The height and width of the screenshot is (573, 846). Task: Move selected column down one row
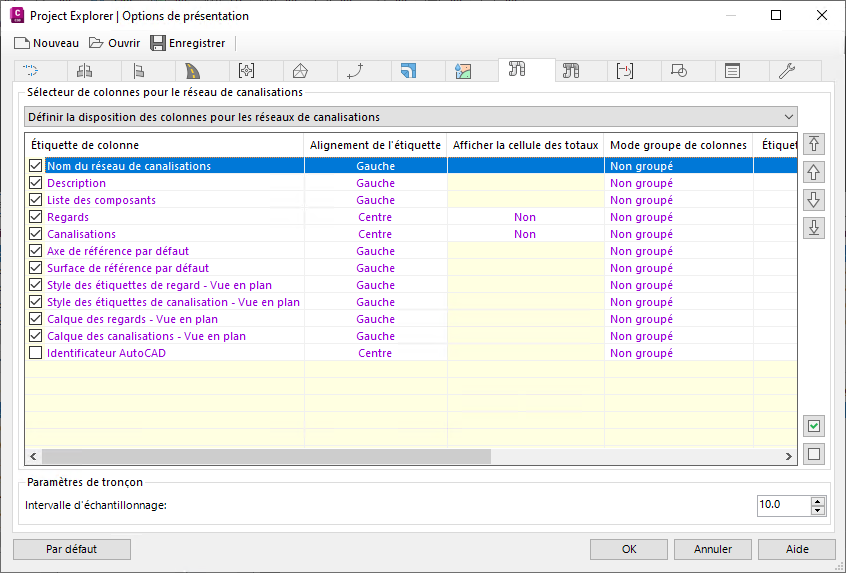pyautogui.click(x=814, y=200)
